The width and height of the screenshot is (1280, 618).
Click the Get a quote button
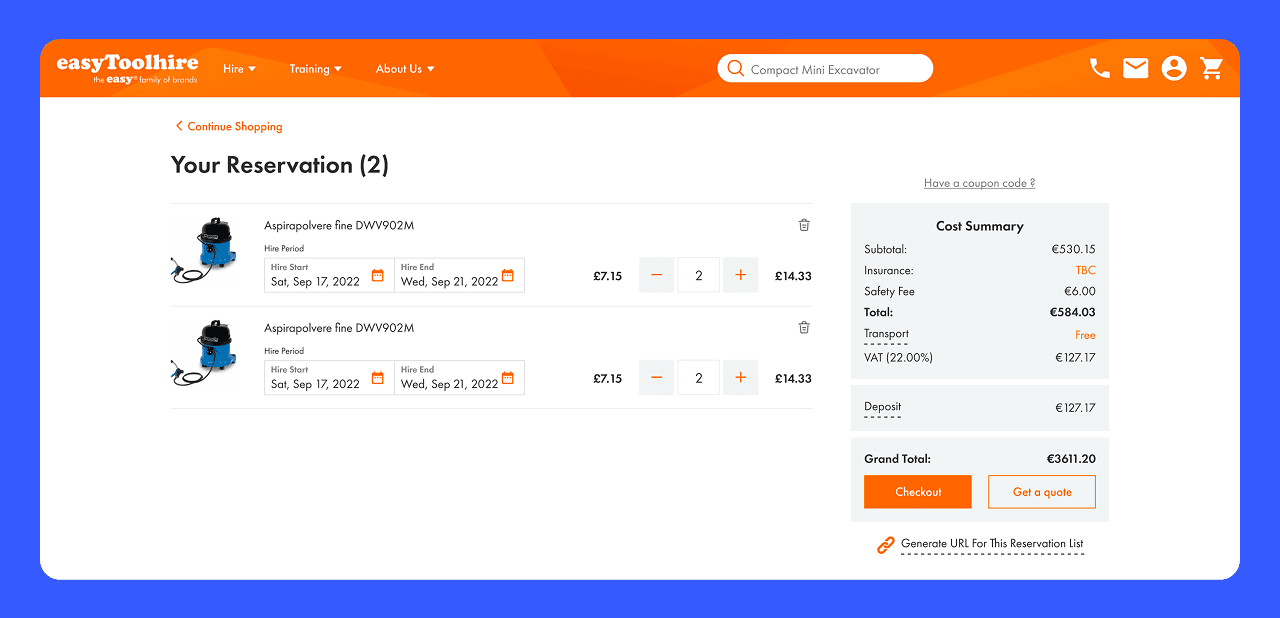point(1041,492)
